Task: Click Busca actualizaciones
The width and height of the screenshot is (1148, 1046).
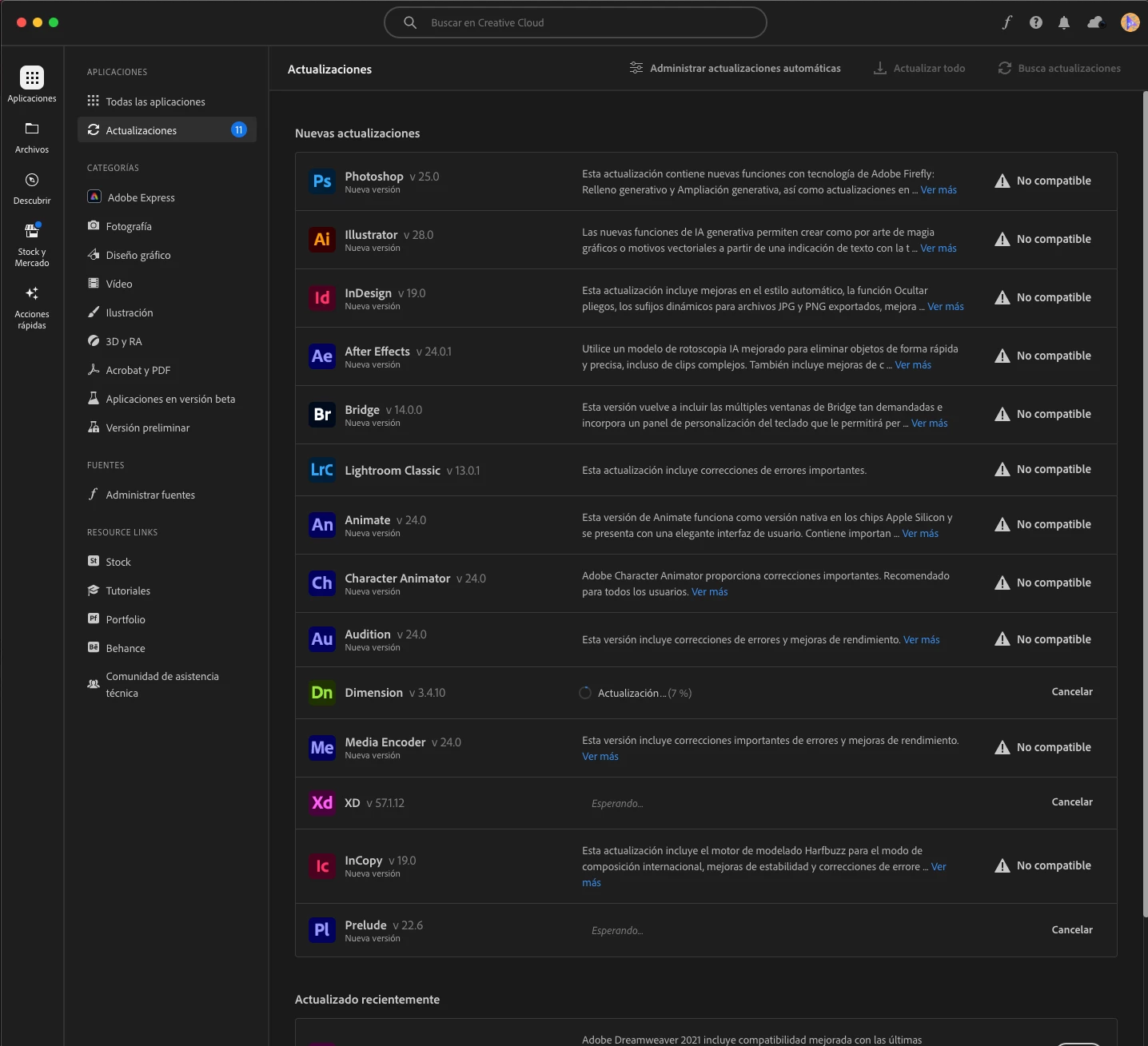Action: point(1059,69)
